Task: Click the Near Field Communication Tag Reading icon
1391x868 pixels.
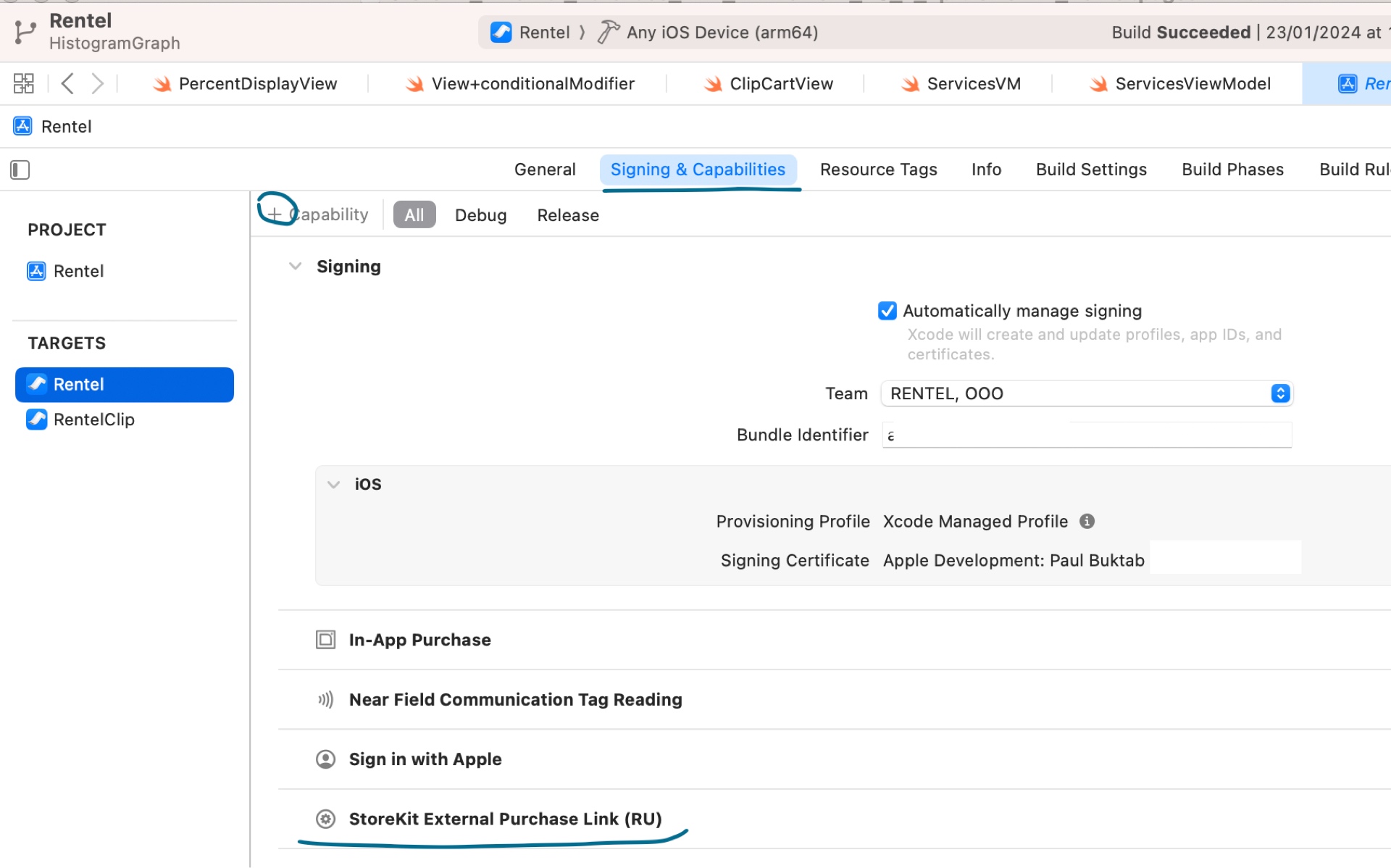Action: pyautogui.click(x=326, y=699)
